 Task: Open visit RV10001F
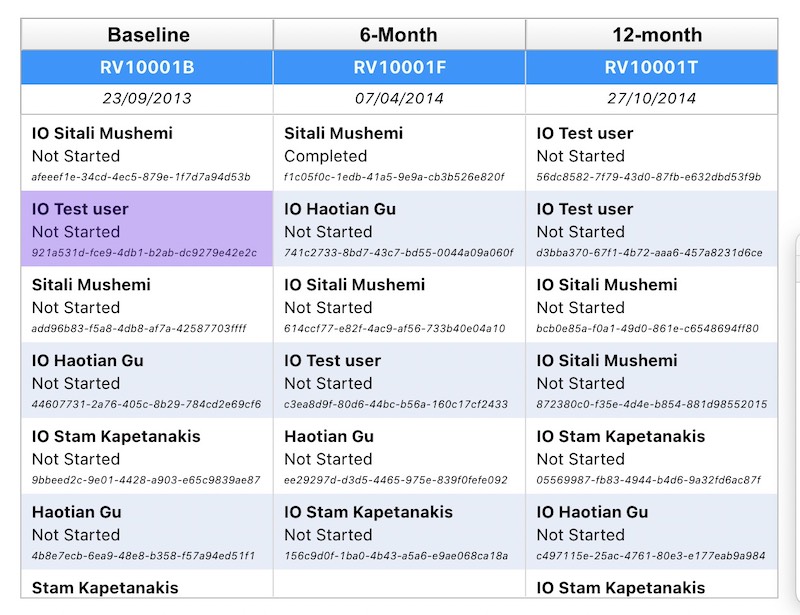[399, 68]
